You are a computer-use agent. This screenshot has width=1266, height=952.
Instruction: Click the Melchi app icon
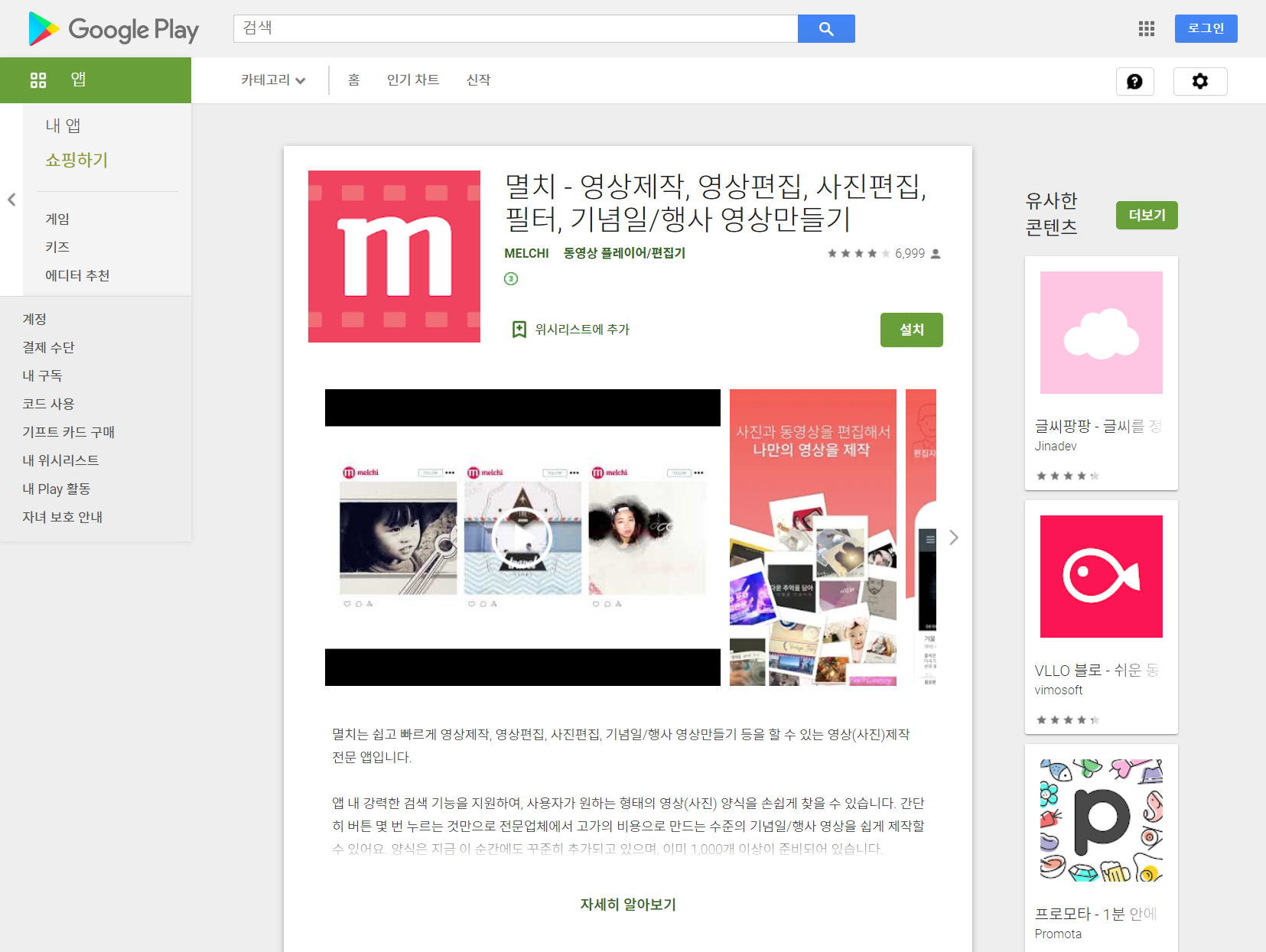pos(394,256)
